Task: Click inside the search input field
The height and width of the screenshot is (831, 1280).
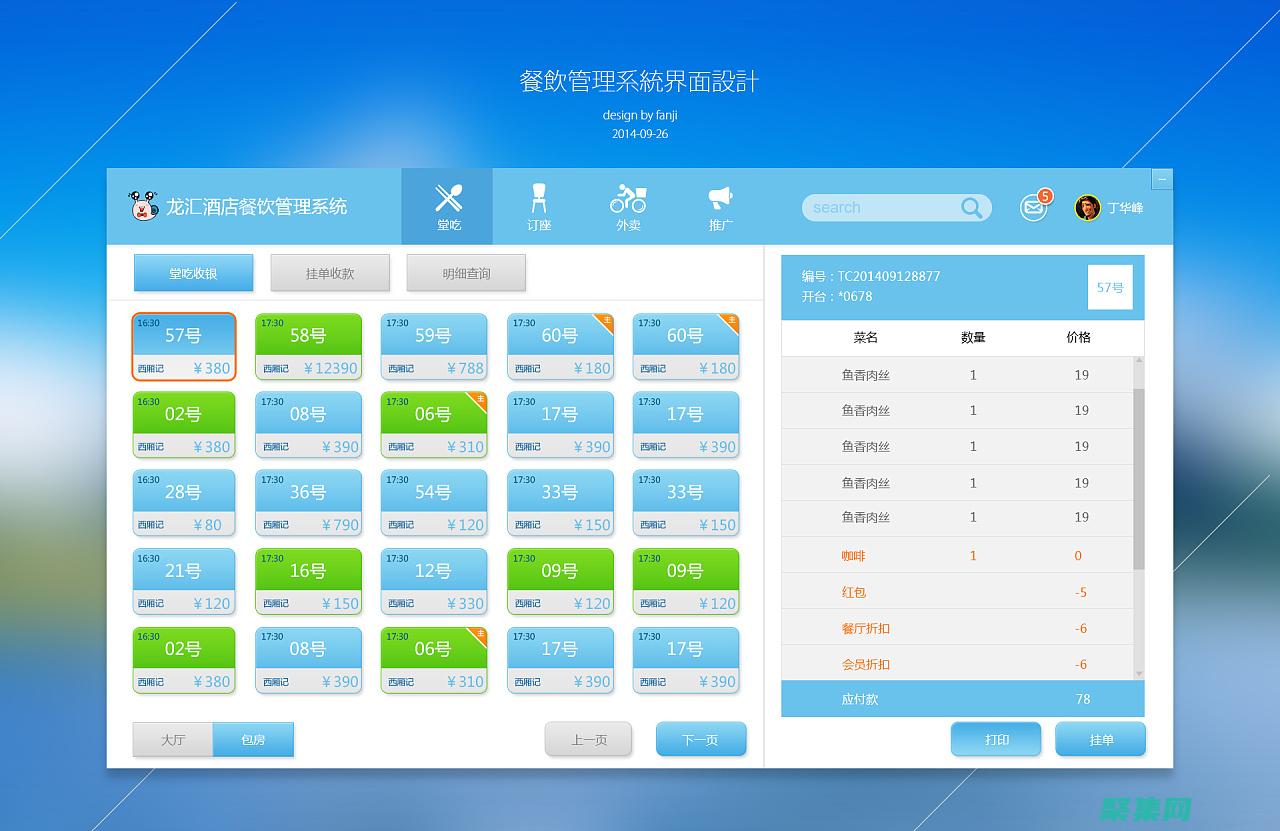Action: (x=880, y=207)
